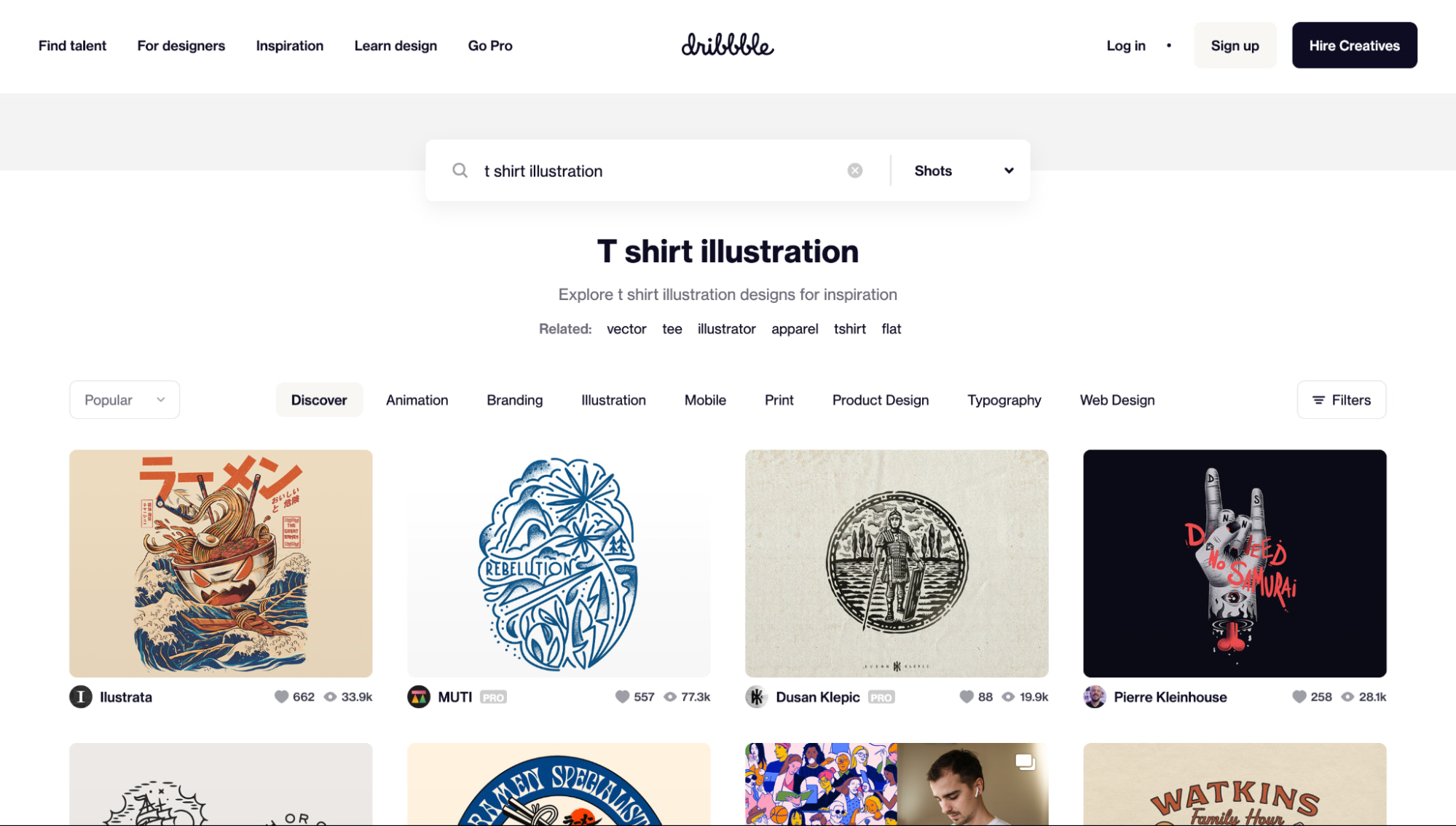
Task: Click the Rebelution t-shirt thumbnail
Action: 559,563
